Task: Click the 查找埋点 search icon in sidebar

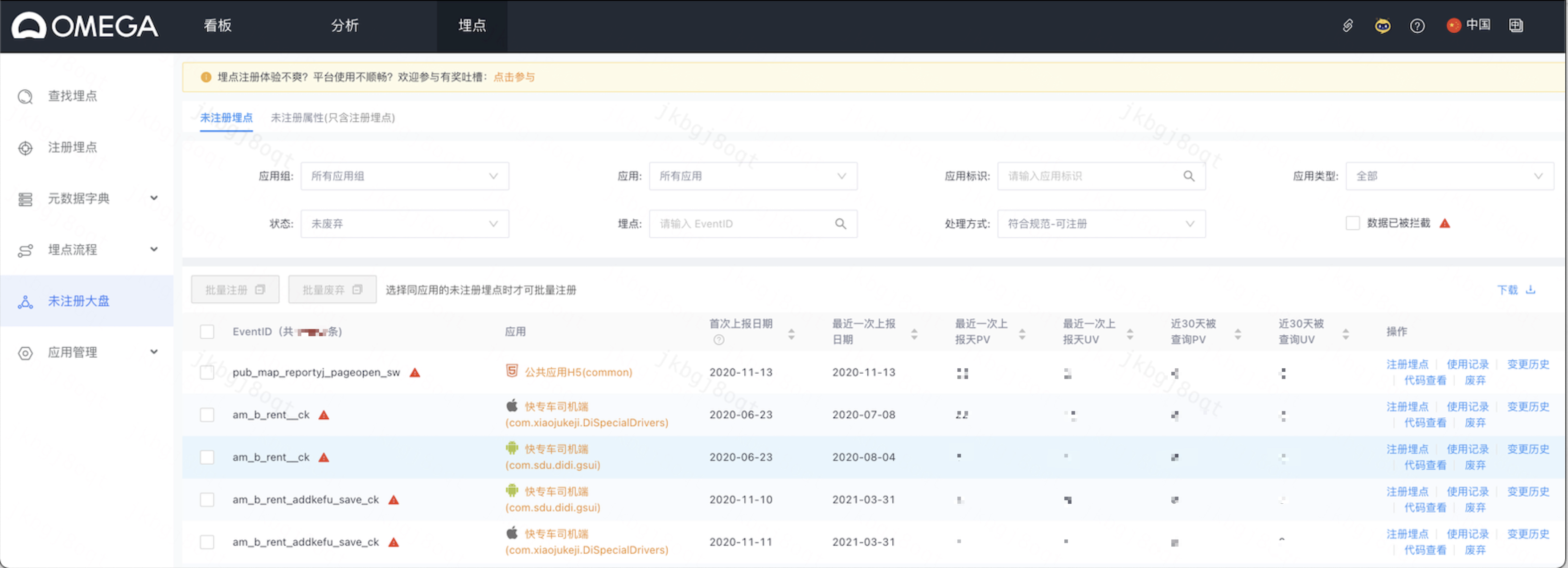Action: pos(25,97)
